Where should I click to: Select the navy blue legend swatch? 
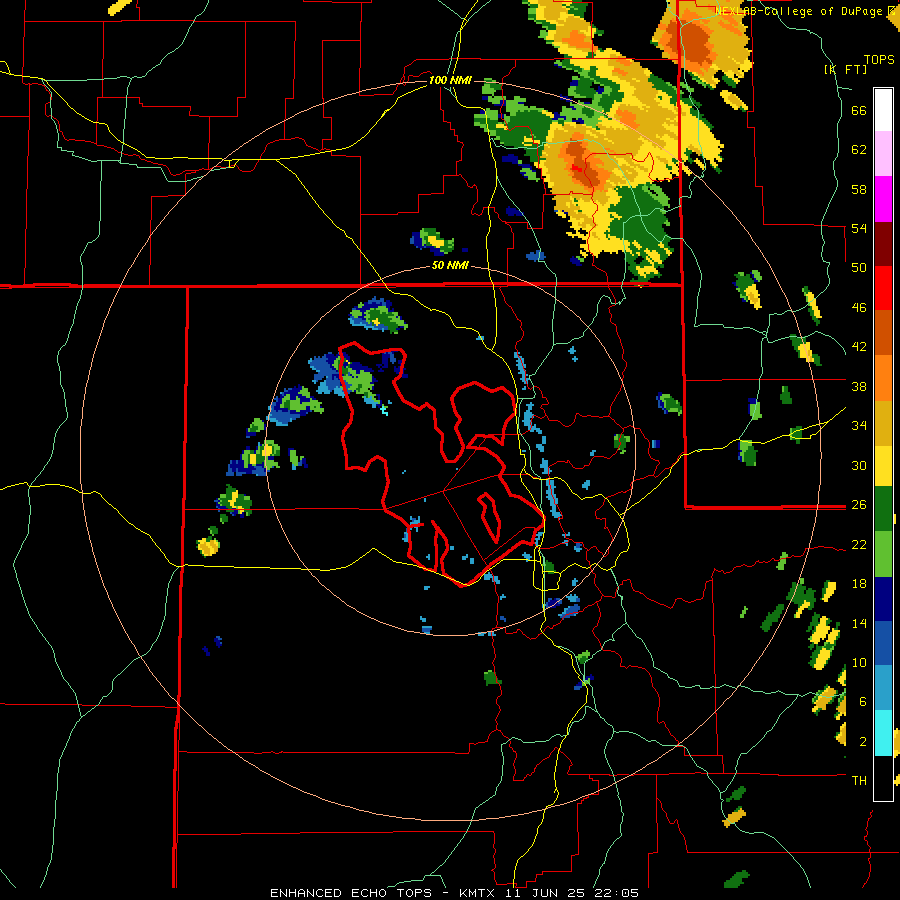coord(883,599)
